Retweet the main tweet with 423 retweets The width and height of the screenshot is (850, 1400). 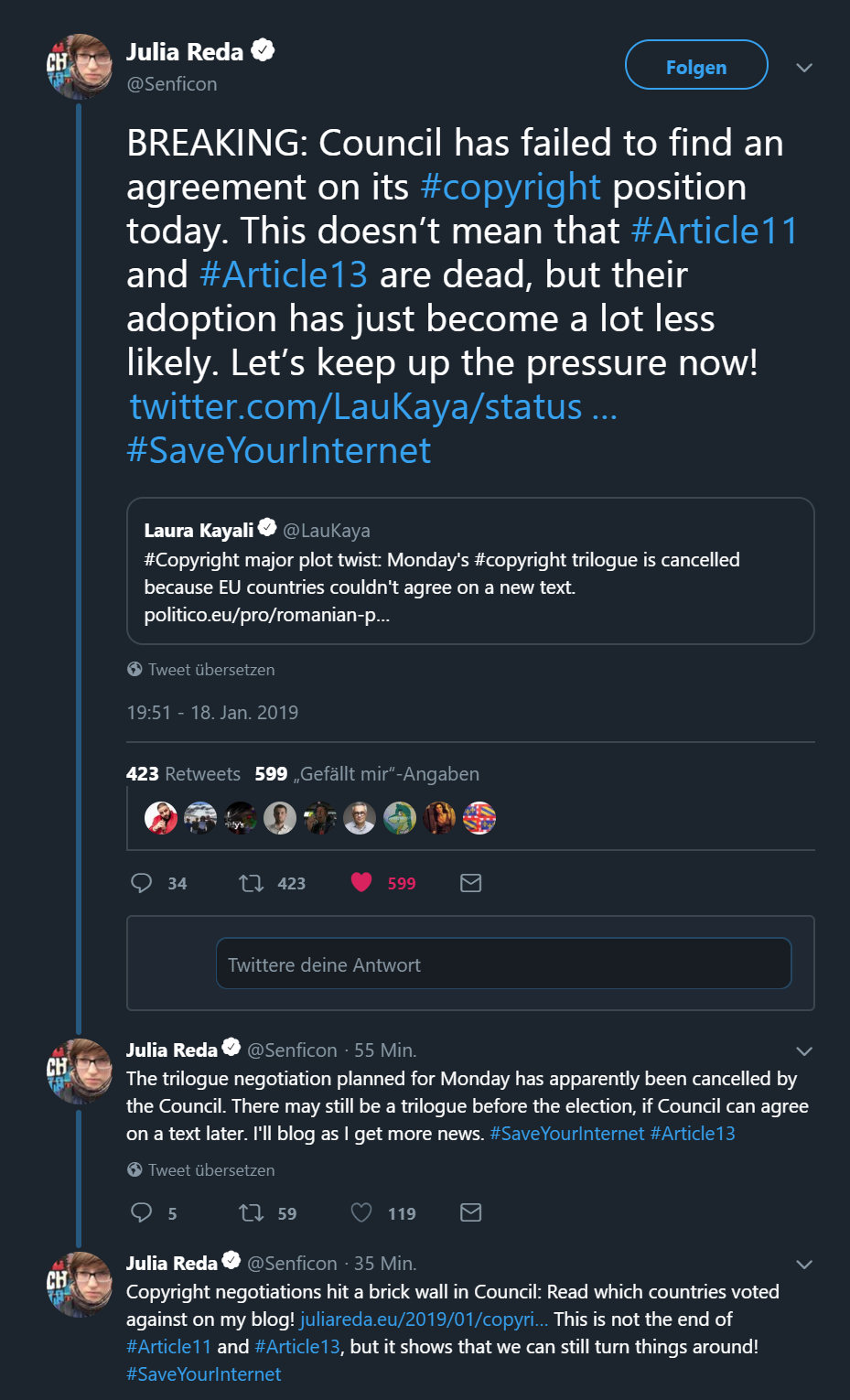point(251,883)
